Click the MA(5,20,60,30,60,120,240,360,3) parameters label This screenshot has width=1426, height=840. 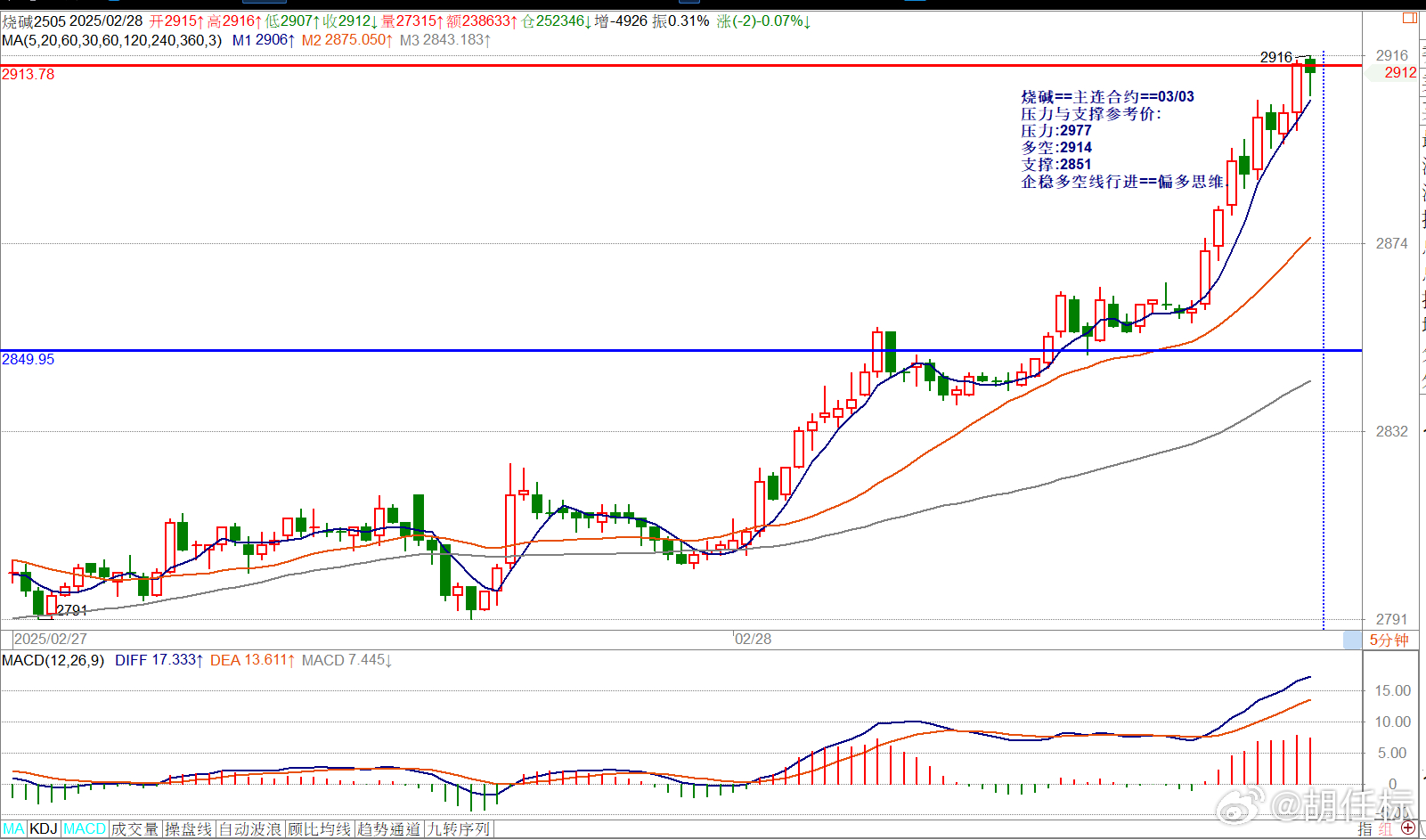(x=112, y=40)
